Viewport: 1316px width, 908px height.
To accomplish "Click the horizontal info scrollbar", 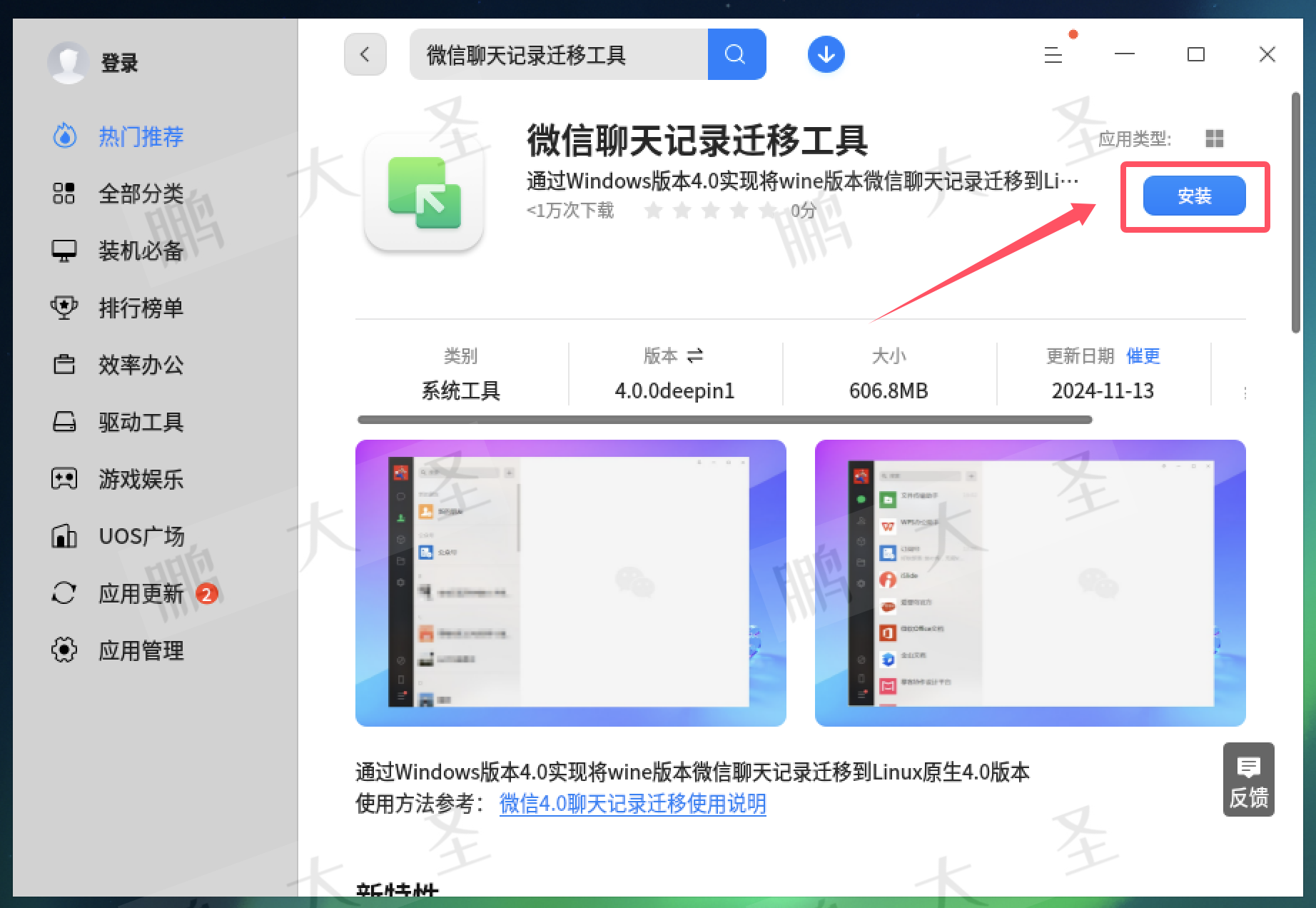I will pos(724,420).
